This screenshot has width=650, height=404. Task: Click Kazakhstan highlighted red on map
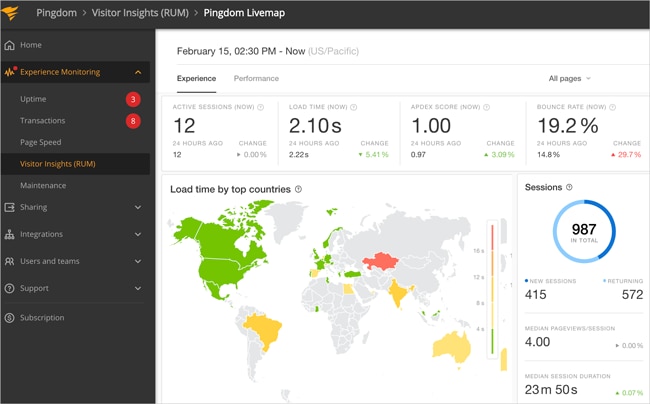click(380, 261)
